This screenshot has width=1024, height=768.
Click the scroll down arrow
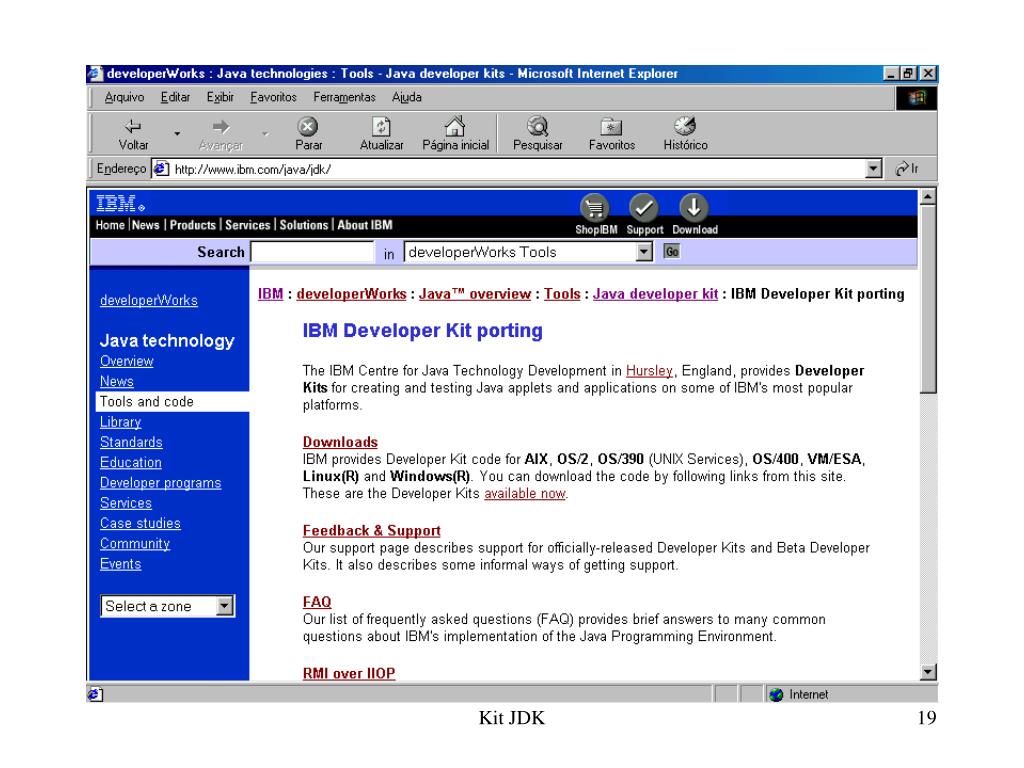(x=927, y=672)
